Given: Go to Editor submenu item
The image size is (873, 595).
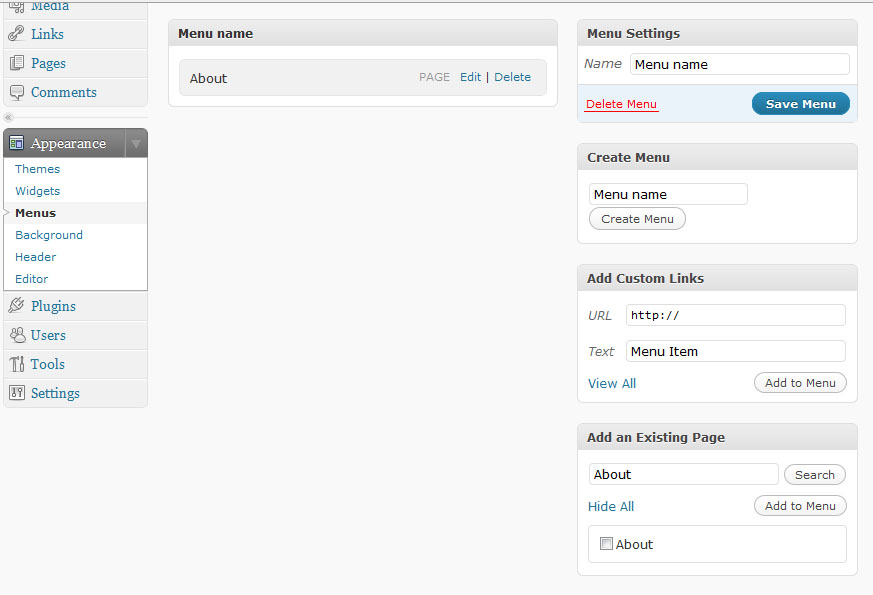Looking at the screenshot, I should click(x=32, y=279).
